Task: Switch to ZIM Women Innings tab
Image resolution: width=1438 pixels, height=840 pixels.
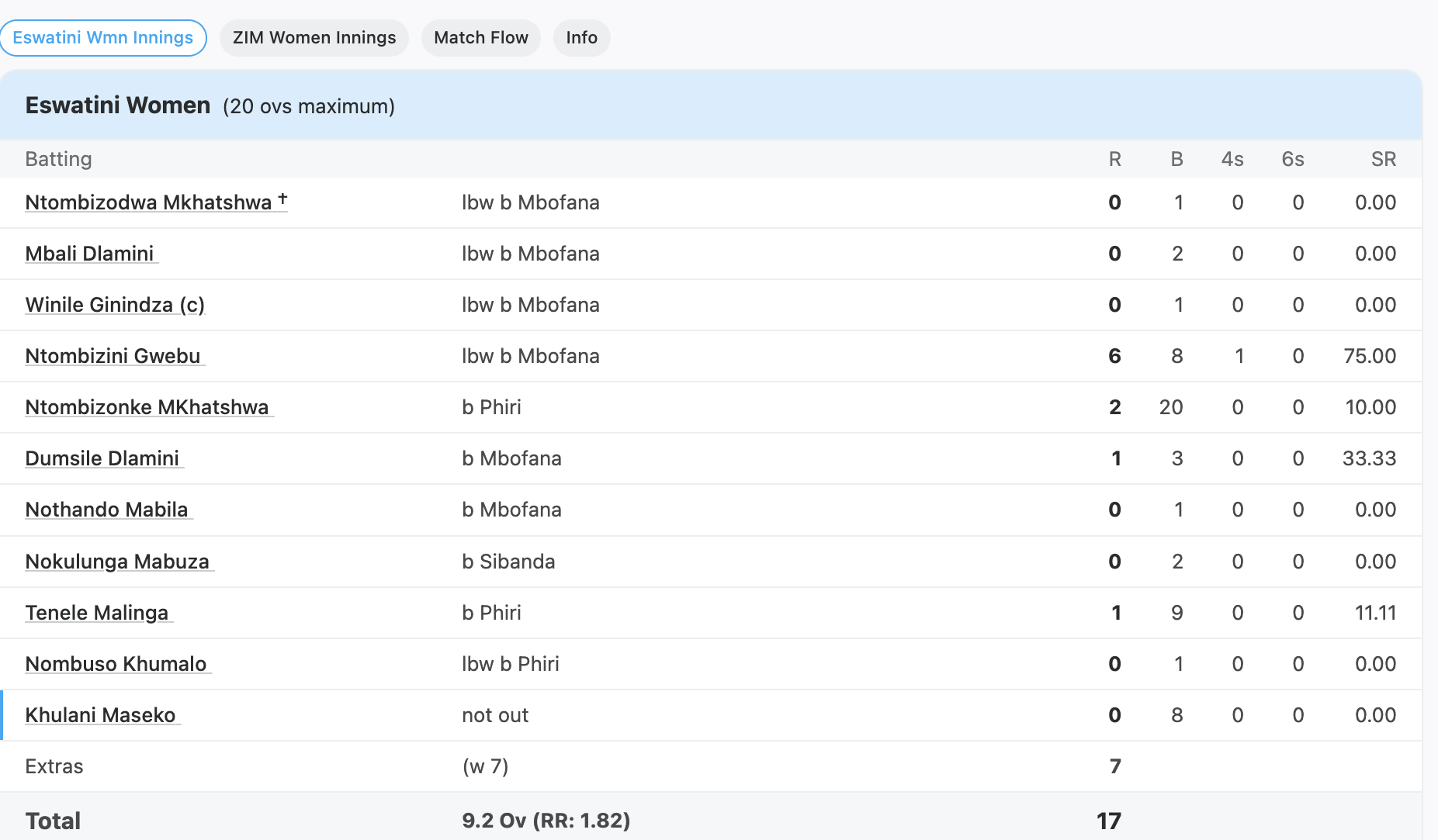Action: [314, 38]
